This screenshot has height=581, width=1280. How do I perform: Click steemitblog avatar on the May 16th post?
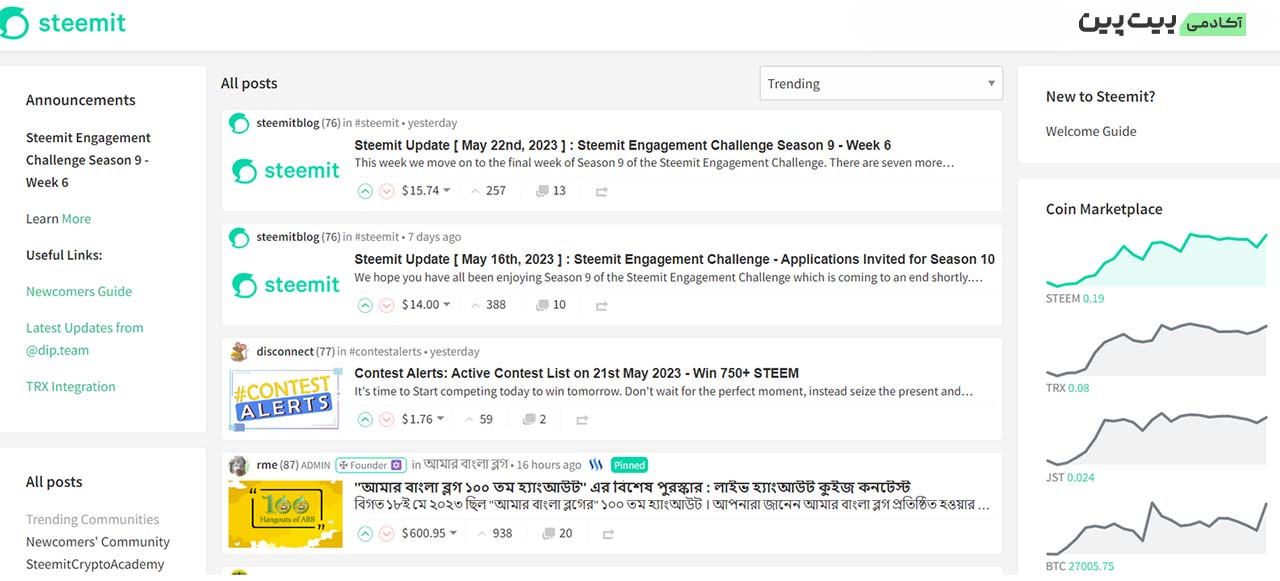[x=239, y=237]
